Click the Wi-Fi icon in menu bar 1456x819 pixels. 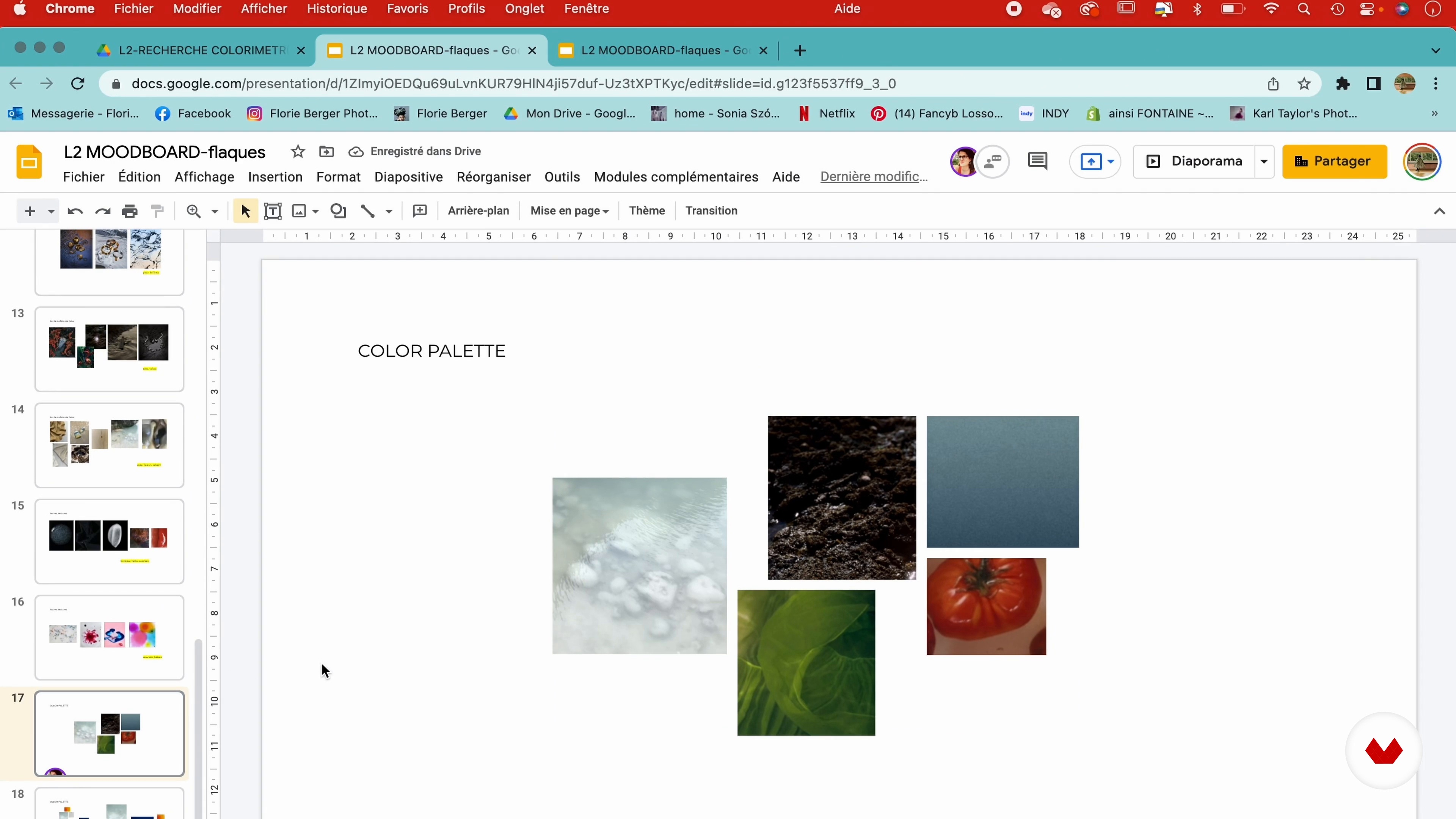[x=1271, y=9]
